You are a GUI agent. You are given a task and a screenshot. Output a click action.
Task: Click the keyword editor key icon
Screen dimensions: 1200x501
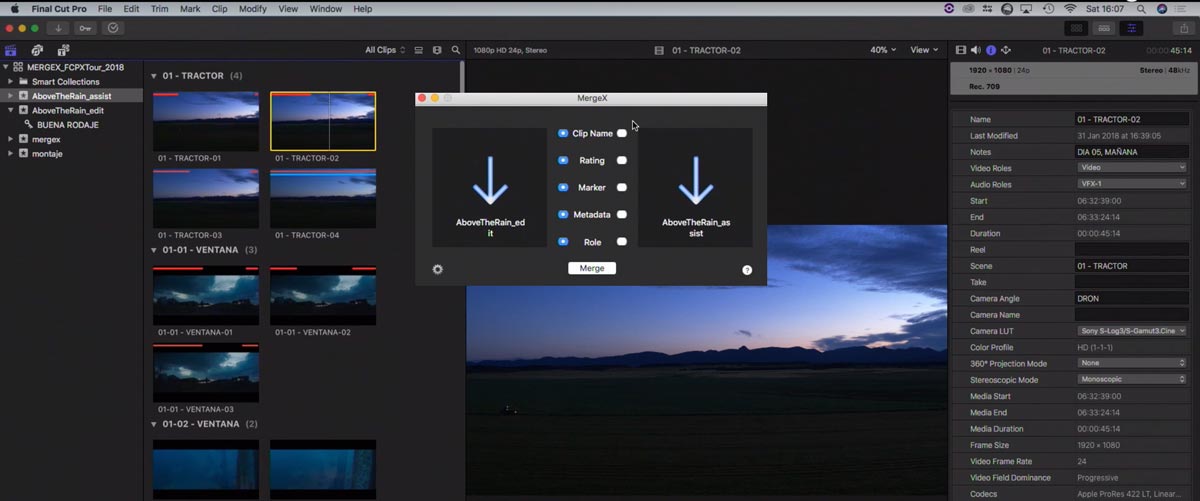click(86, 28)
